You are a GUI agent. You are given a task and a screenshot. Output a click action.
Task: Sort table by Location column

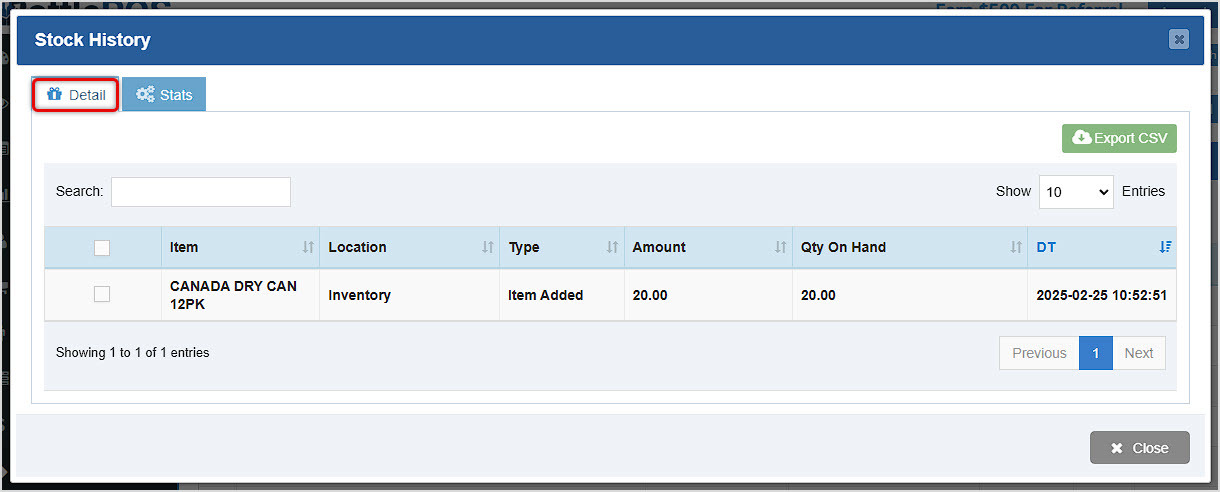pyautogui.click(x=409, y=247)
